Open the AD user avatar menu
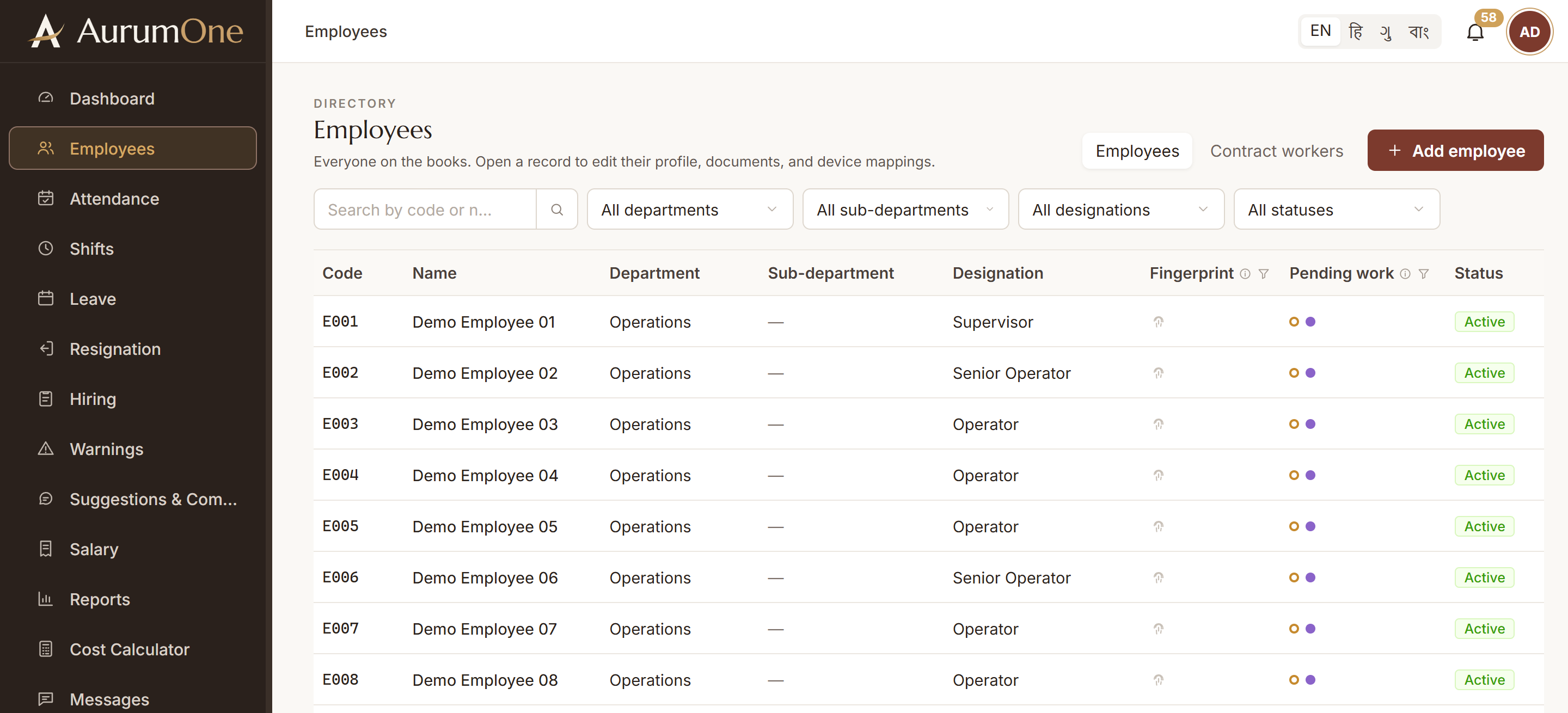The width and height of the screenshot is (1568, 713). [x=1529, y=32]
